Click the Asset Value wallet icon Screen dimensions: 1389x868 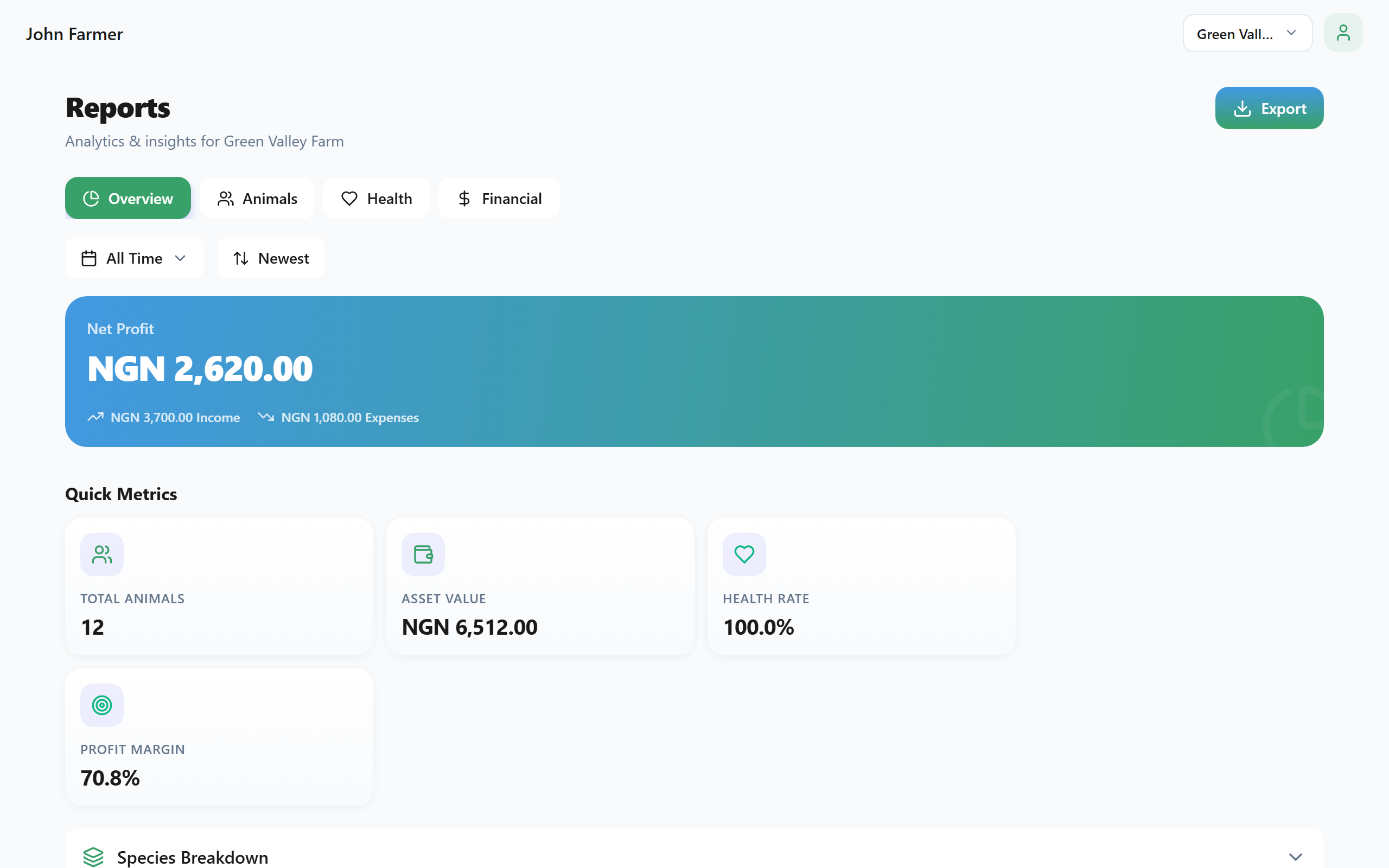pyautogui.click(x=423, y=554)
